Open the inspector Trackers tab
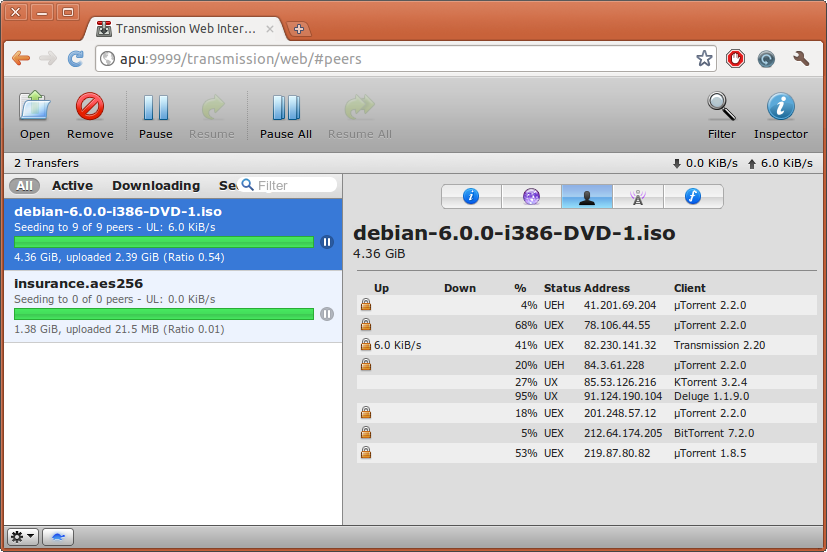This screenshot has width=827, height=552. (638, 197)
